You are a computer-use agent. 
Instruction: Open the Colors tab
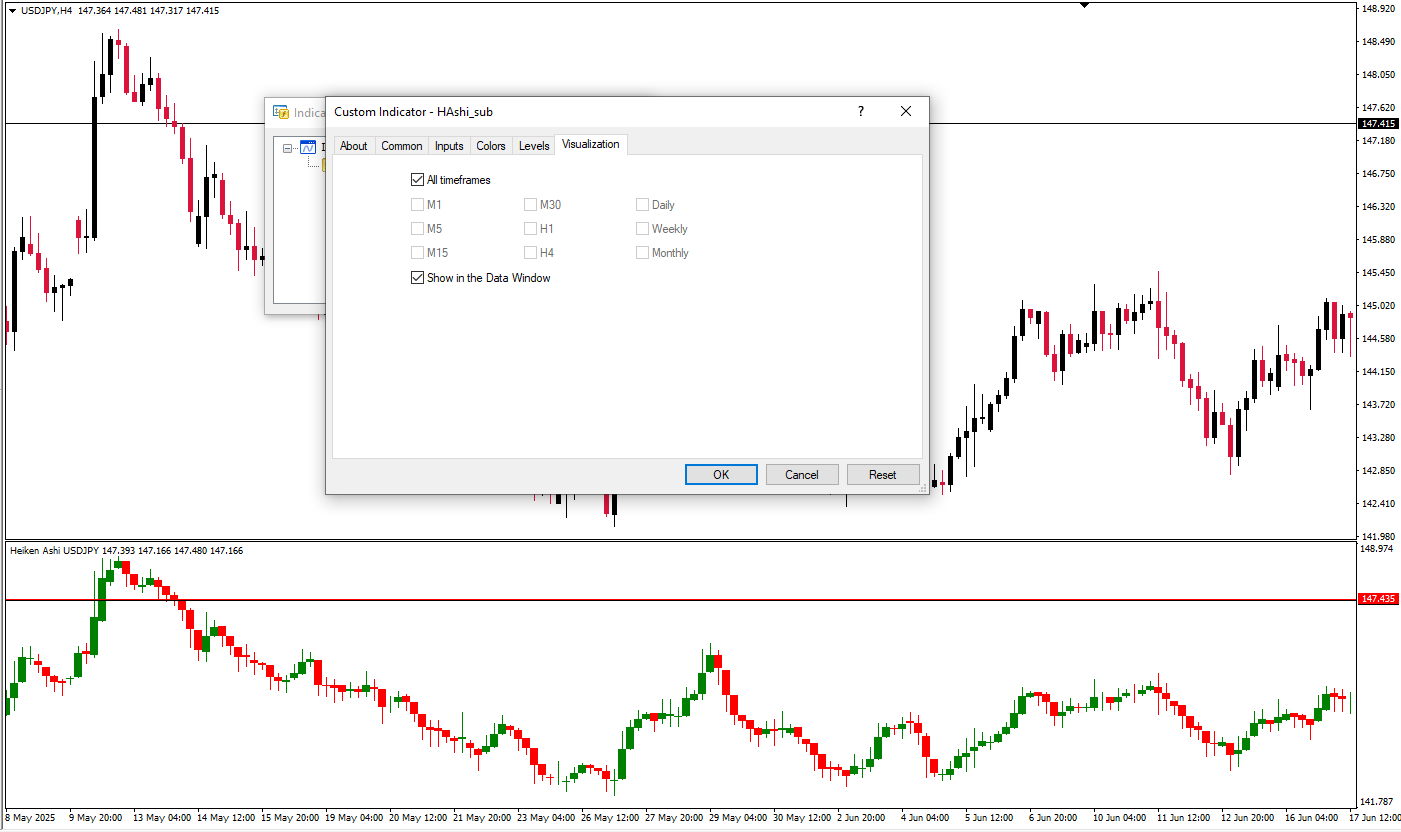coord(490,146)
